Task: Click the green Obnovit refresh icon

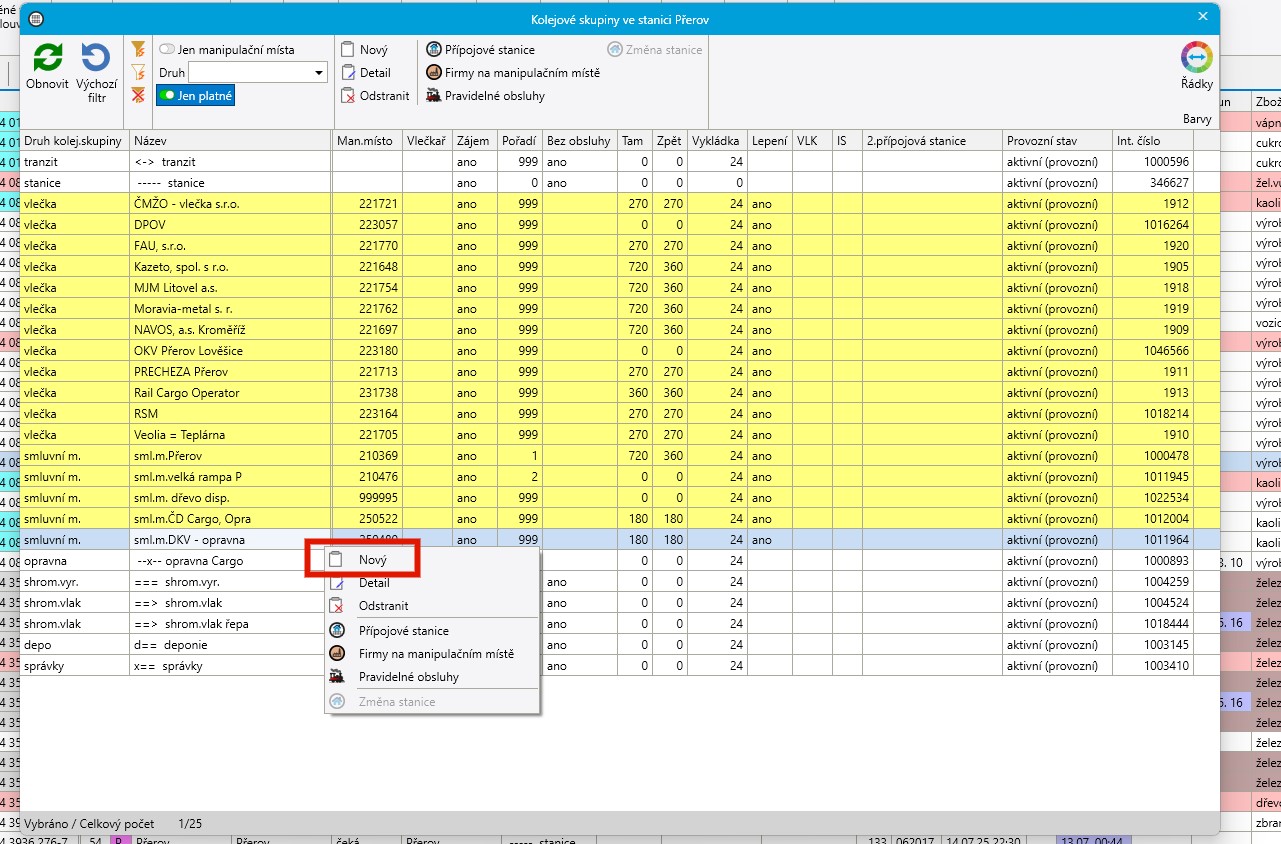Action: click(x=47, y=59)
